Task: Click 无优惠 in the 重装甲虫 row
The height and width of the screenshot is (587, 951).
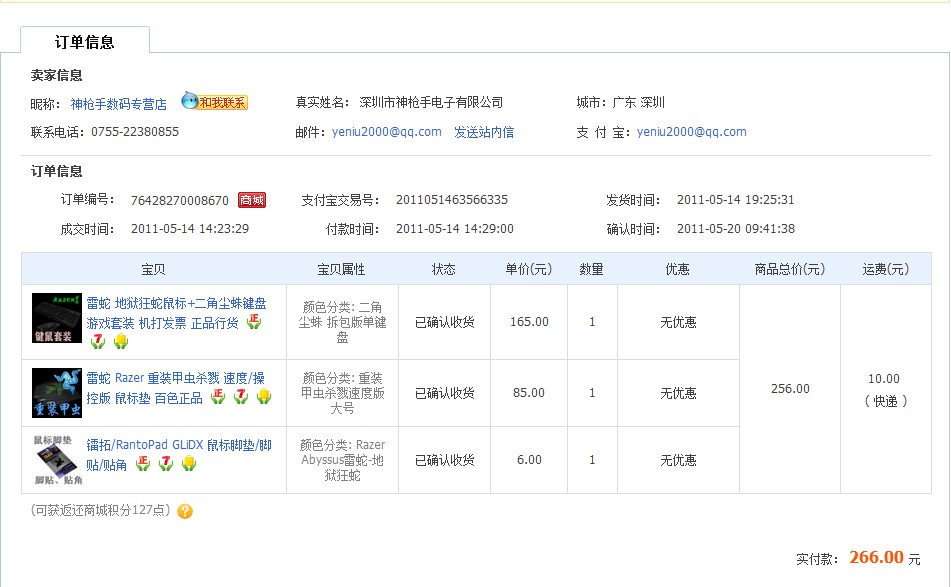Action: pos(678,394)
